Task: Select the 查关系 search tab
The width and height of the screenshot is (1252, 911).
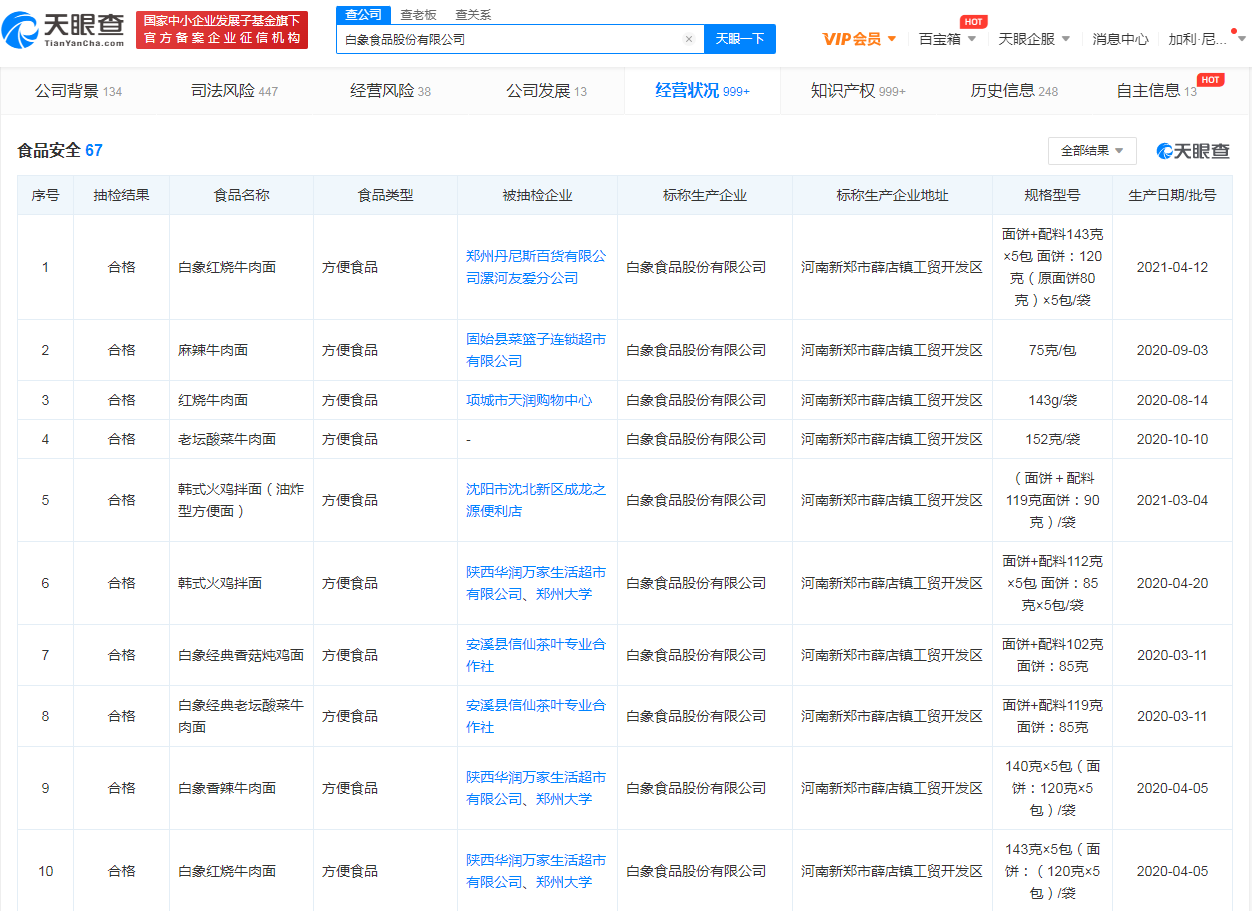Action: pyautogui.click(x=473, y=14)
